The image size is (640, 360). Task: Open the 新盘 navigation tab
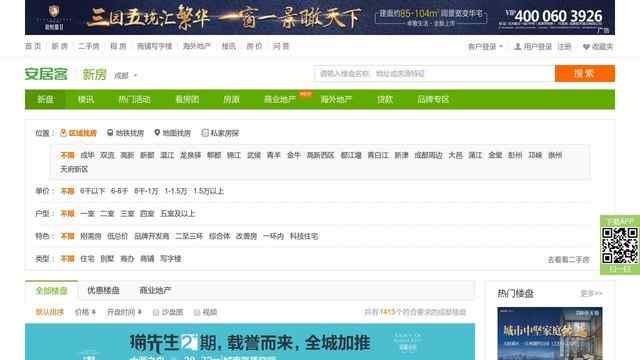(45, 99)
